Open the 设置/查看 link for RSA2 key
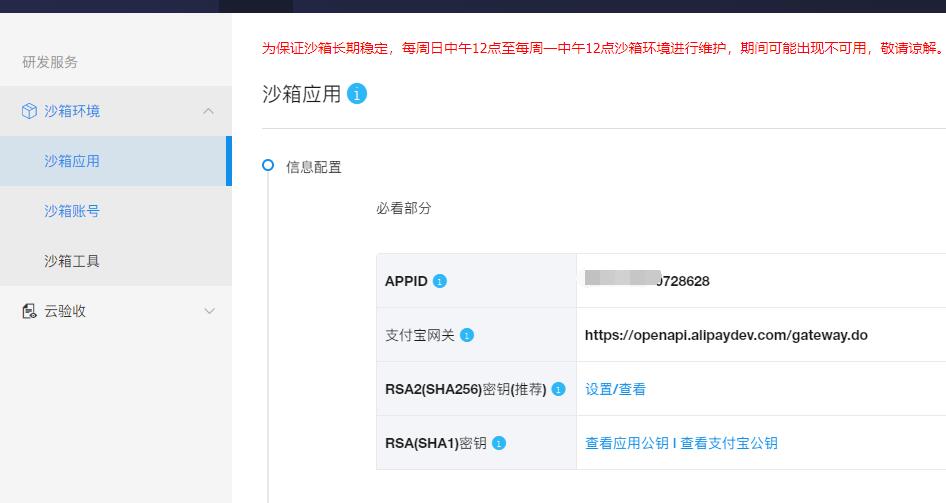The width and height of the screenshot is (946, 503). coord(615,390)
